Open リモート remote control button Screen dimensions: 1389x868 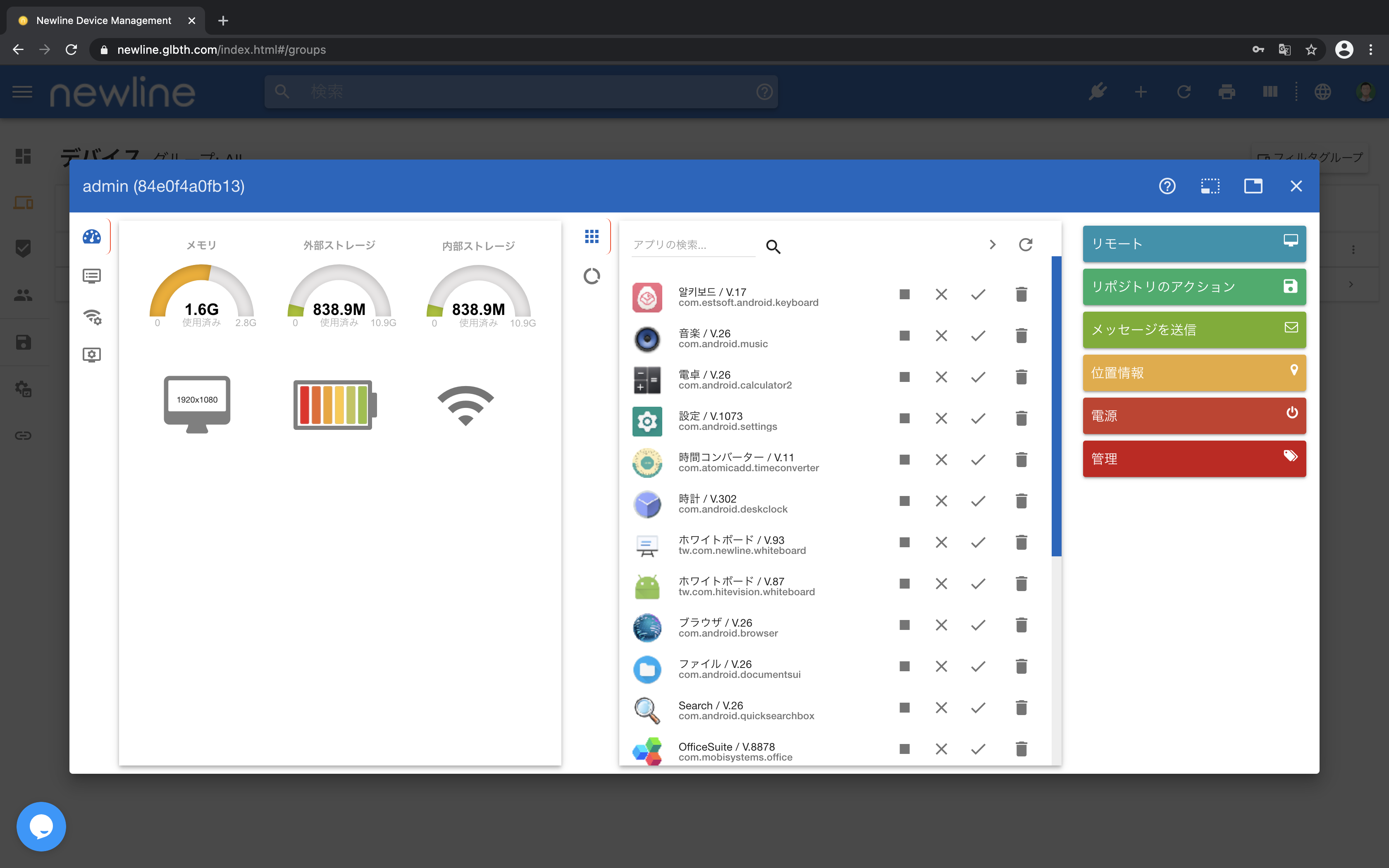click(x=1194, y=243)
